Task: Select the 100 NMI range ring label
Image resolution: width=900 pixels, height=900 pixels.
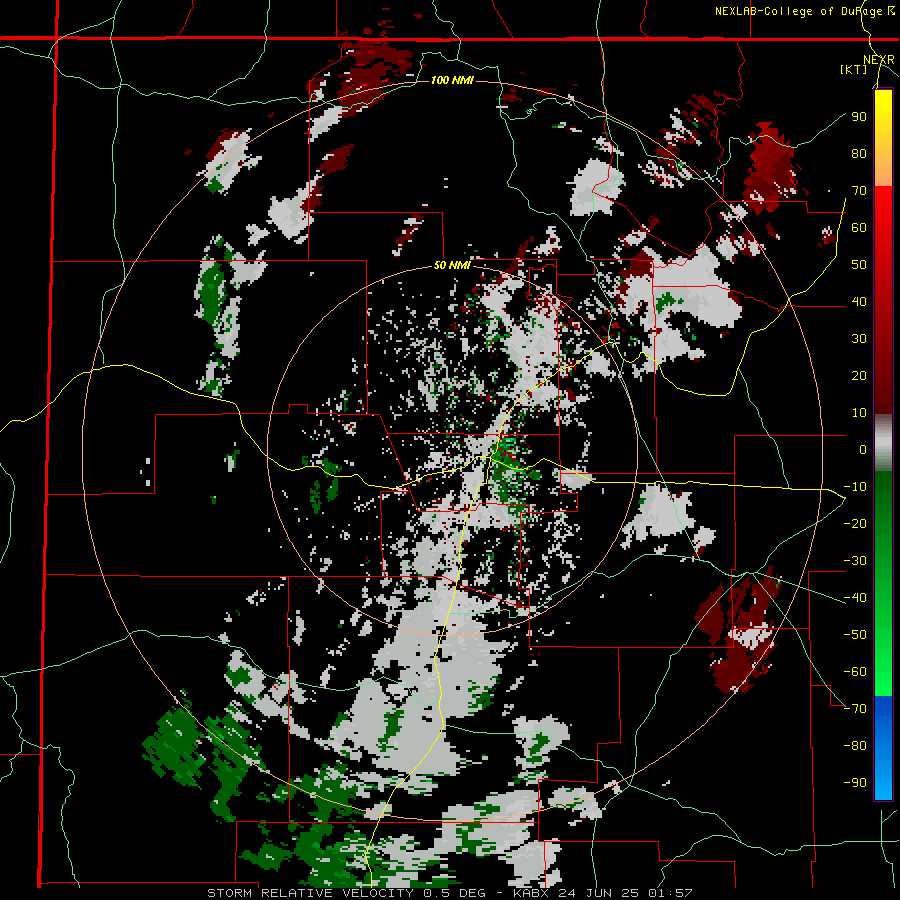Action: click(x=452, y=80)
